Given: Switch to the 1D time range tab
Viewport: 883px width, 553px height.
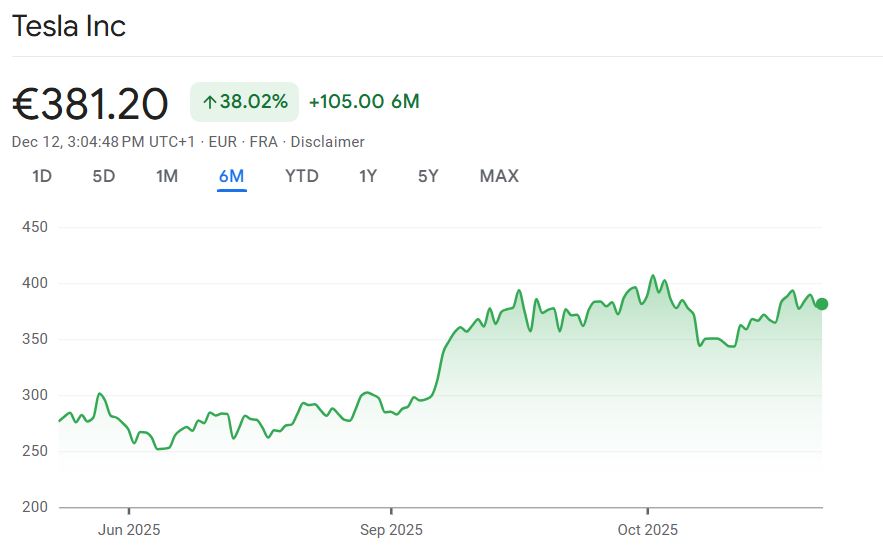Looking at the screenshot, I should tap(42, 177).
